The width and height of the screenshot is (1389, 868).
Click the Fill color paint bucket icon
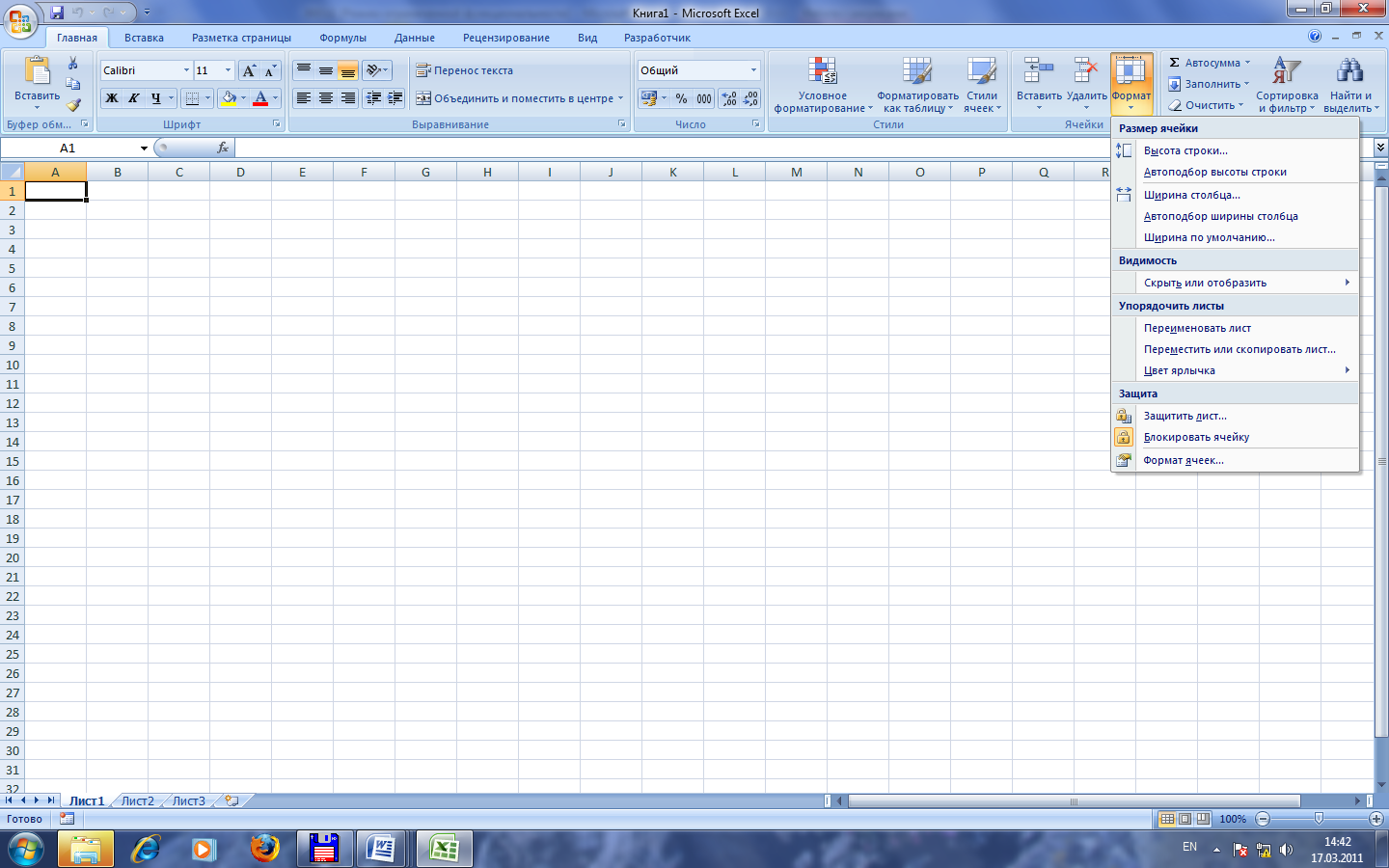click(229, 98)
